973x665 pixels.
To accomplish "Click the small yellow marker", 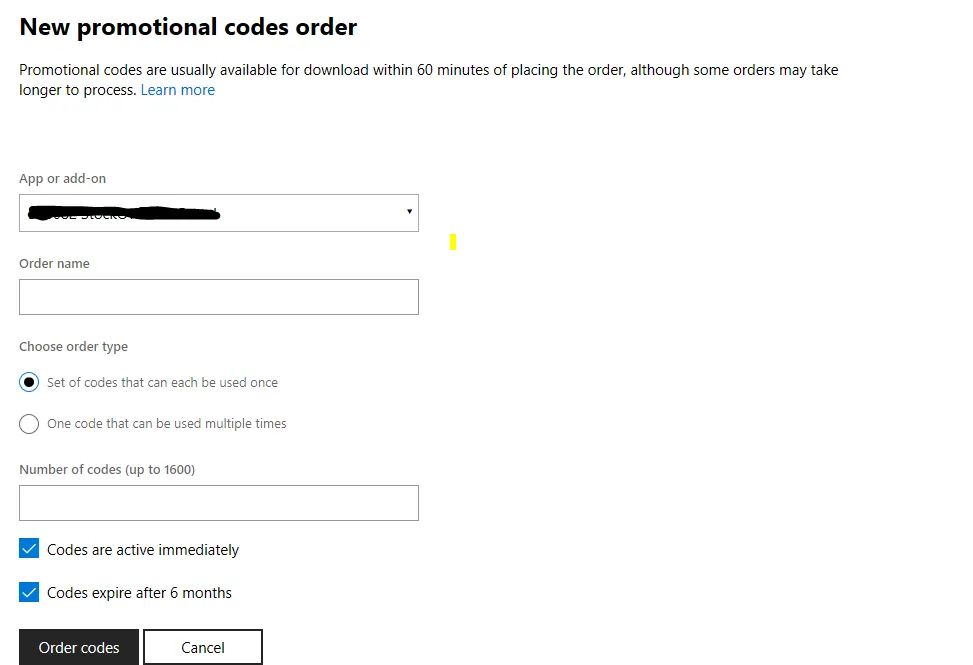I will point(453,241).
